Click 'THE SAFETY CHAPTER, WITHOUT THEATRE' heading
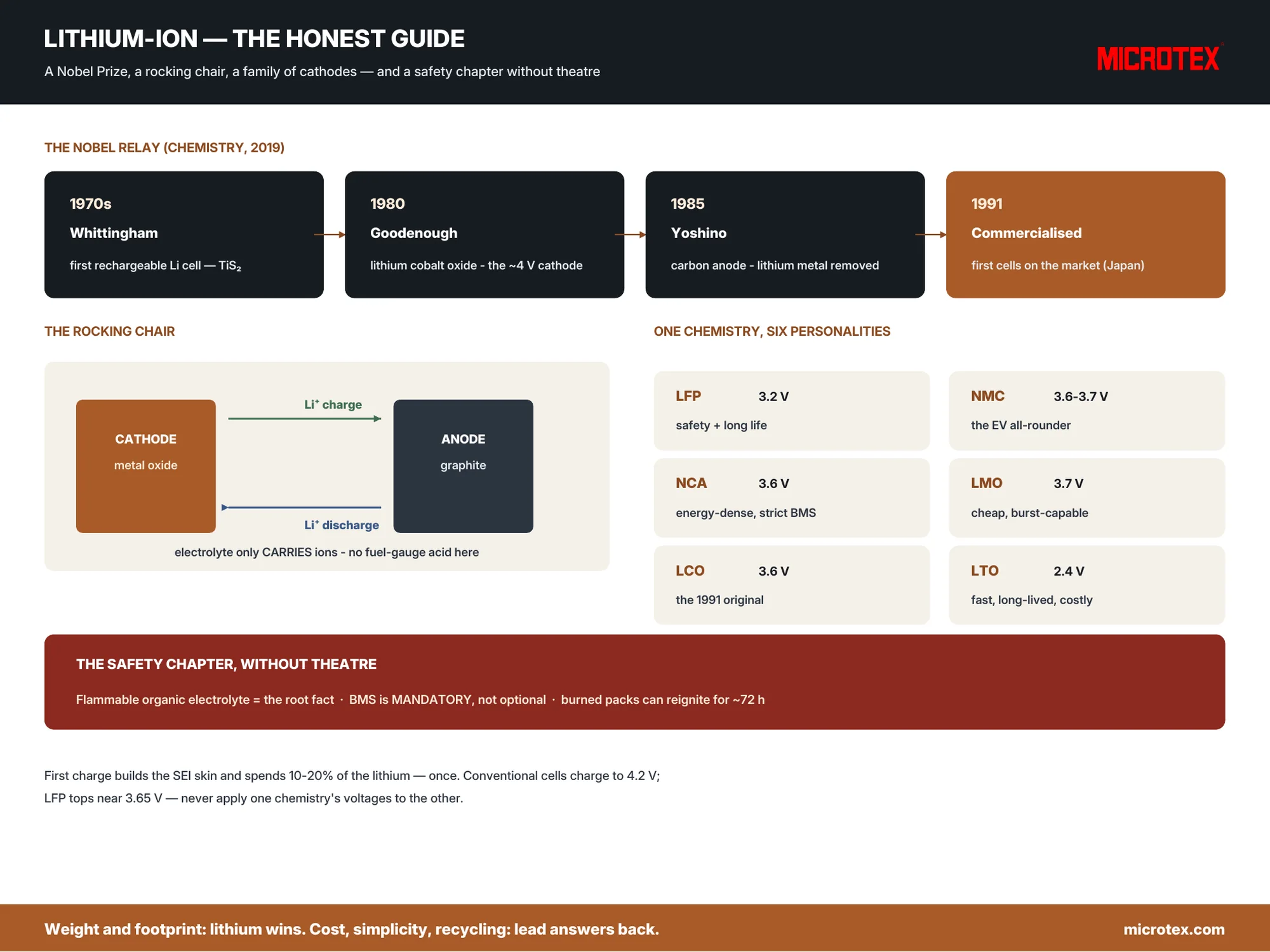 [226, 664]
